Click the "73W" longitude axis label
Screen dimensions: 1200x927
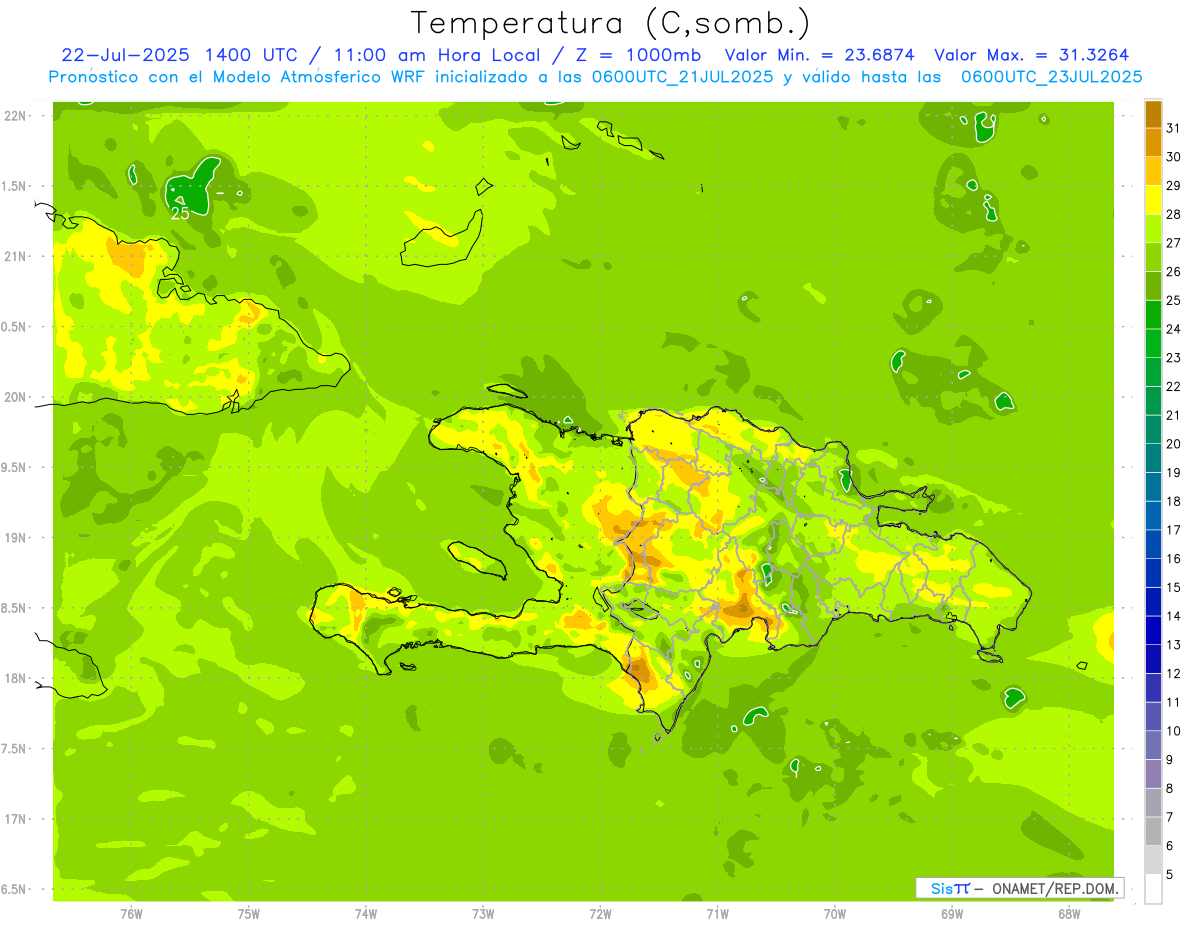click(483, 914)
